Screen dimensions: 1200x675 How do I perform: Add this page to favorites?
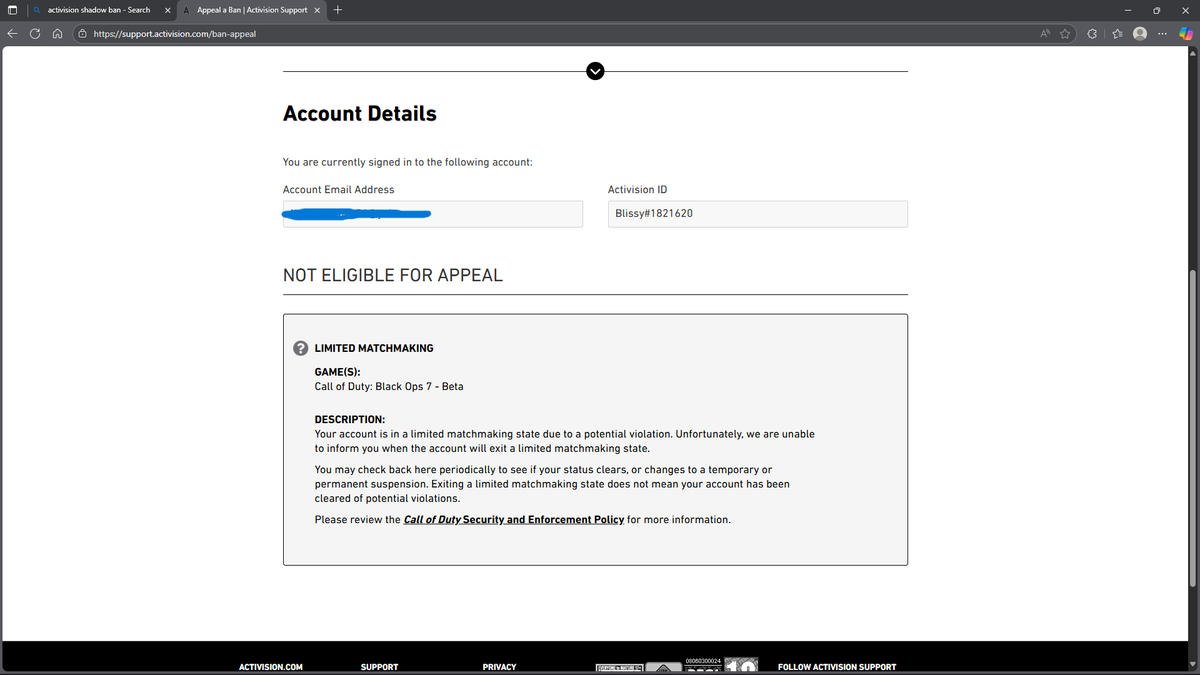click(1065, 34)
